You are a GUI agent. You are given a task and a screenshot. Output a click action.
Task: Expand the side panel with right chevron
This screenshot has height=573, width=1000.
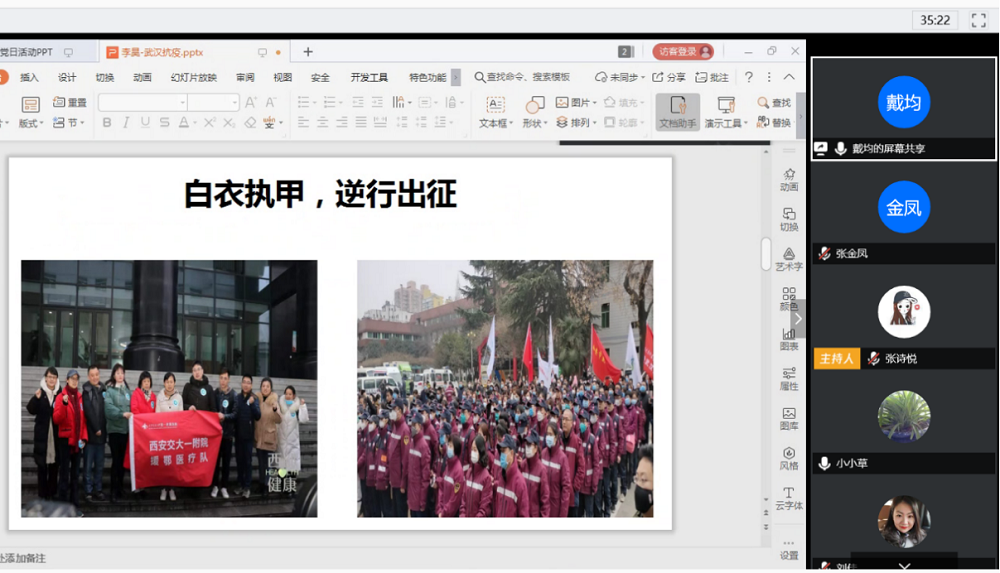click(798, 318)
